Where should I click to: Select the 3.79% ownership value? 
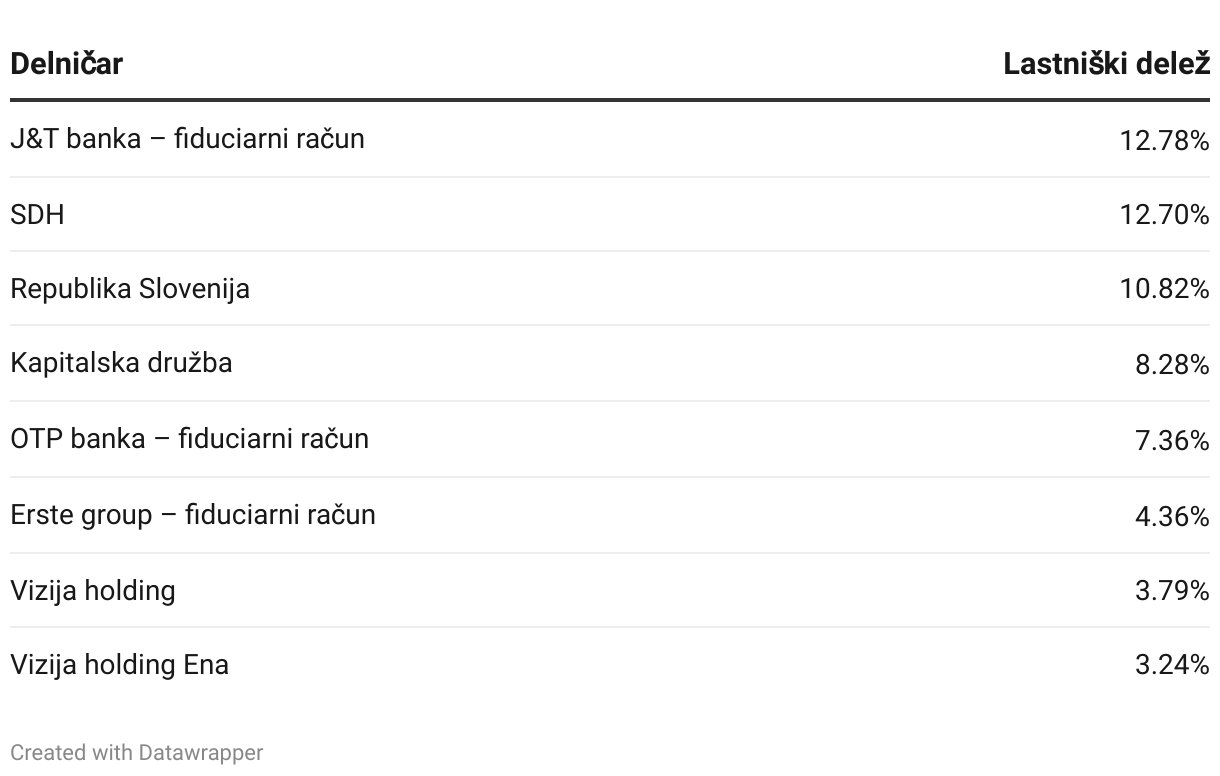1172,590
